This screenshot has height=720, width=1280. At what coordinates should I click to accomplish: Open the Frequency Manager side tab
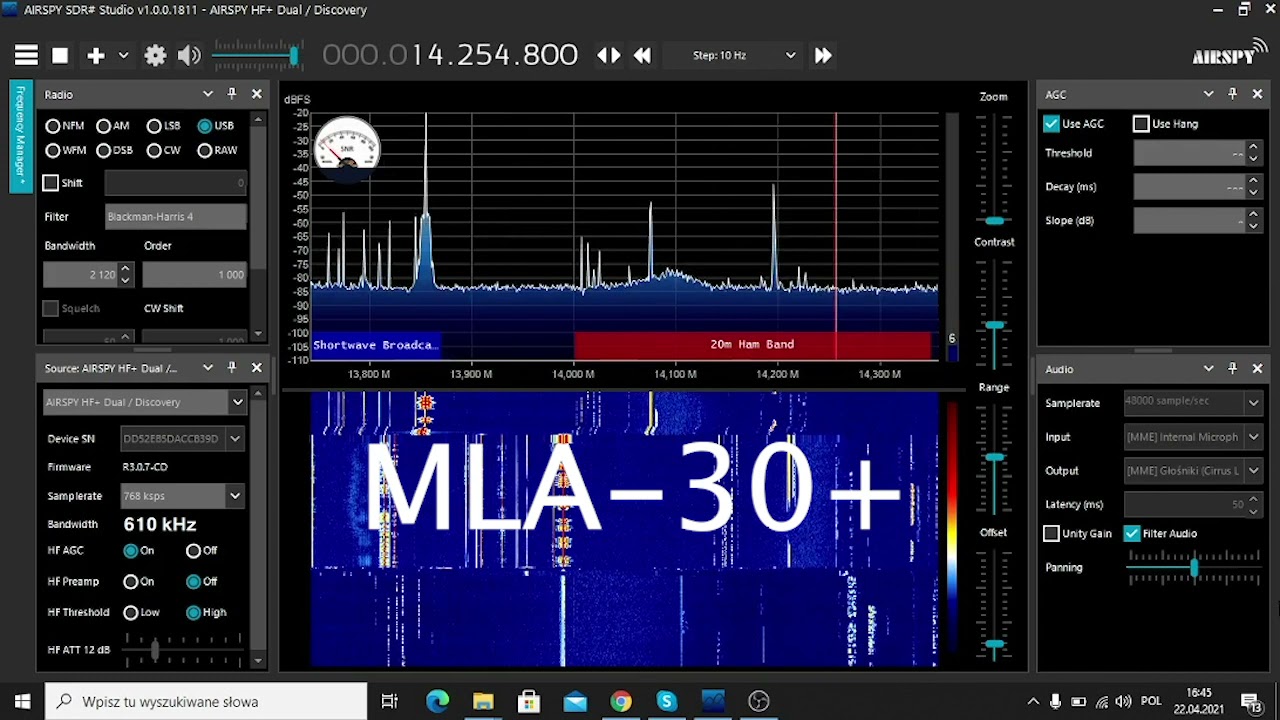pyautogui.click(x=19, y=137)
